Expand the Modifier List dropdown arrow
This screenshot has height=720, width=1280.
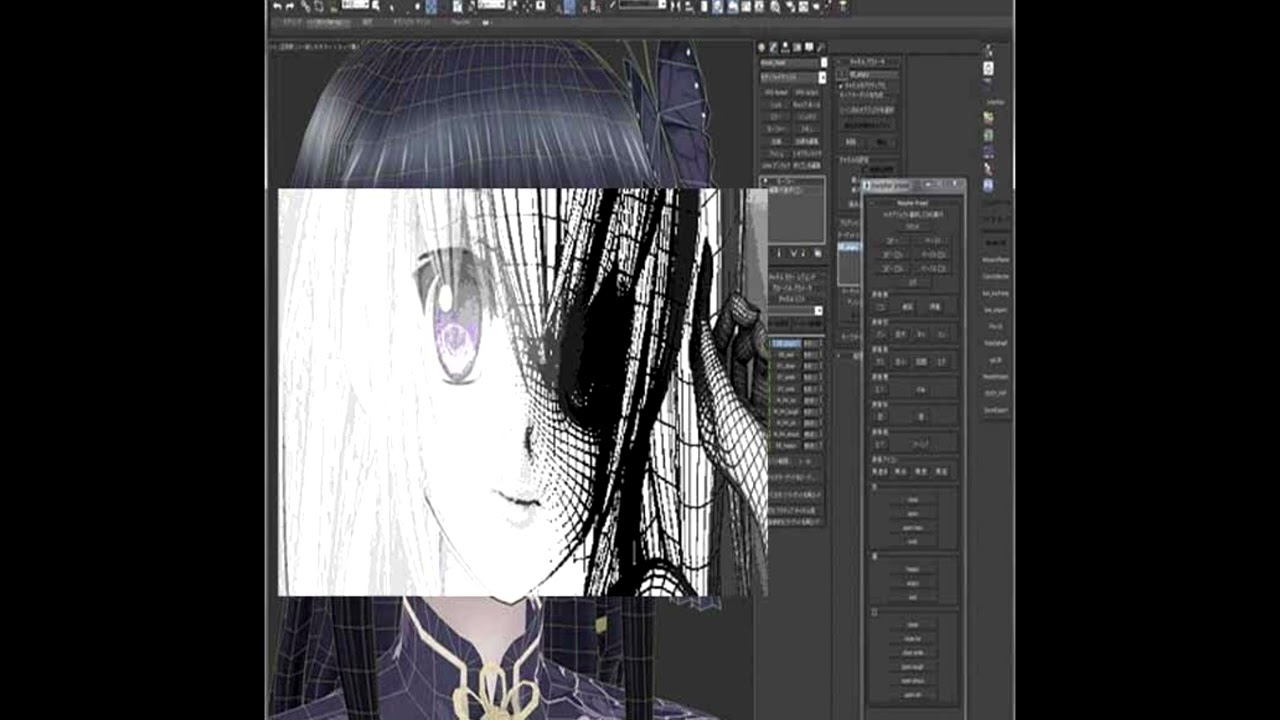822,77
